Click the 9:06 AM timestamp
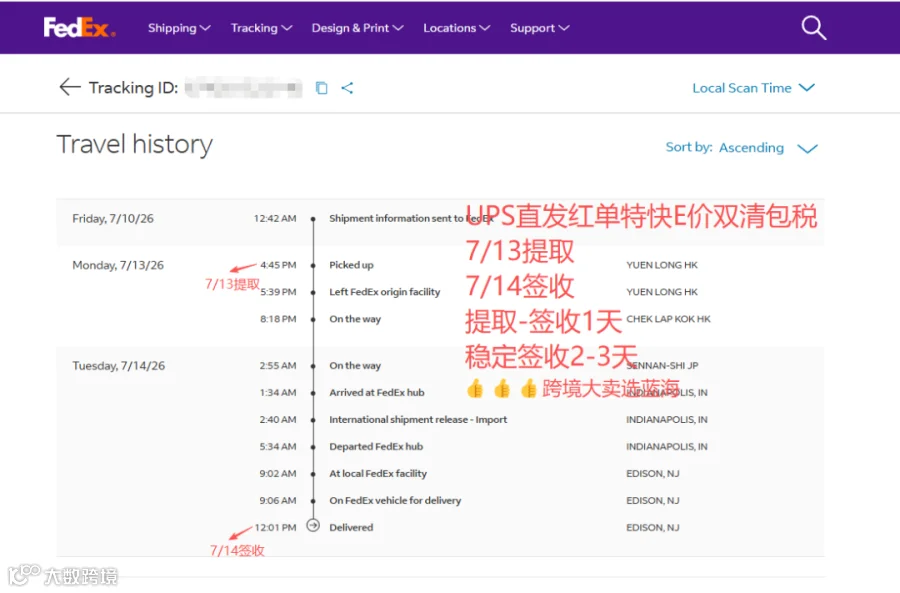Screen dimensions: 900x593 278,500
